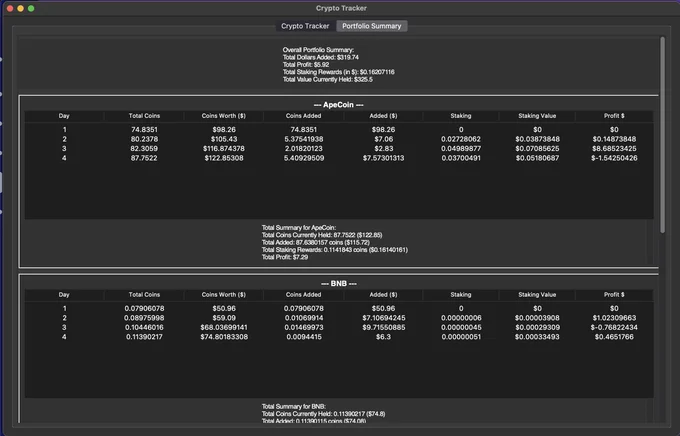
Task: Click BNB Added cell $7.10694245
Action: (x=383, y=318)
